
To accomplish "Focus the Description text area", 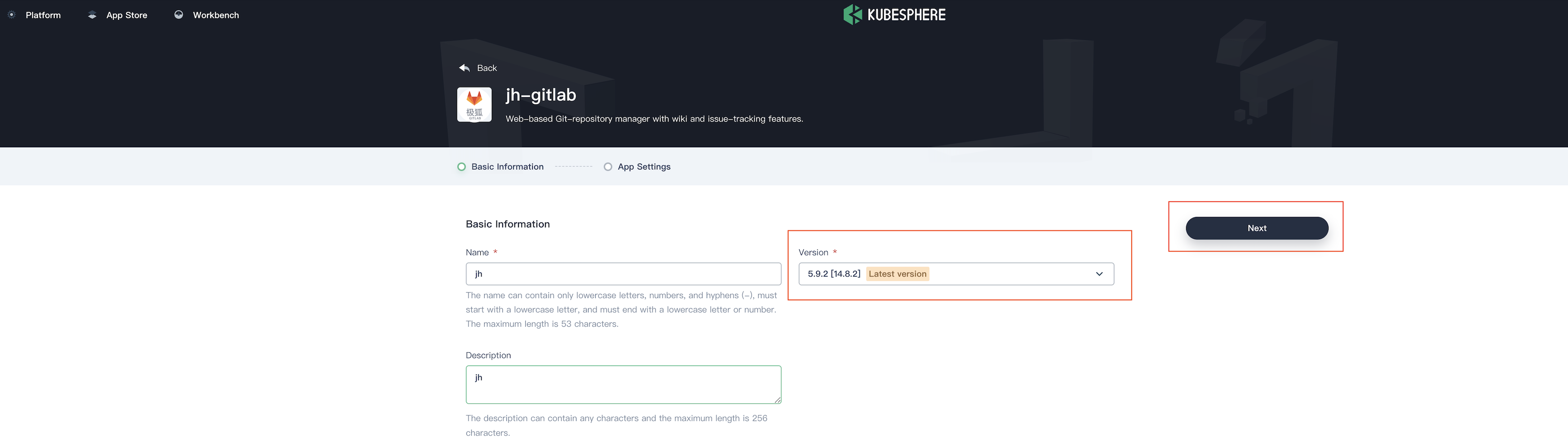I will 623,385.
